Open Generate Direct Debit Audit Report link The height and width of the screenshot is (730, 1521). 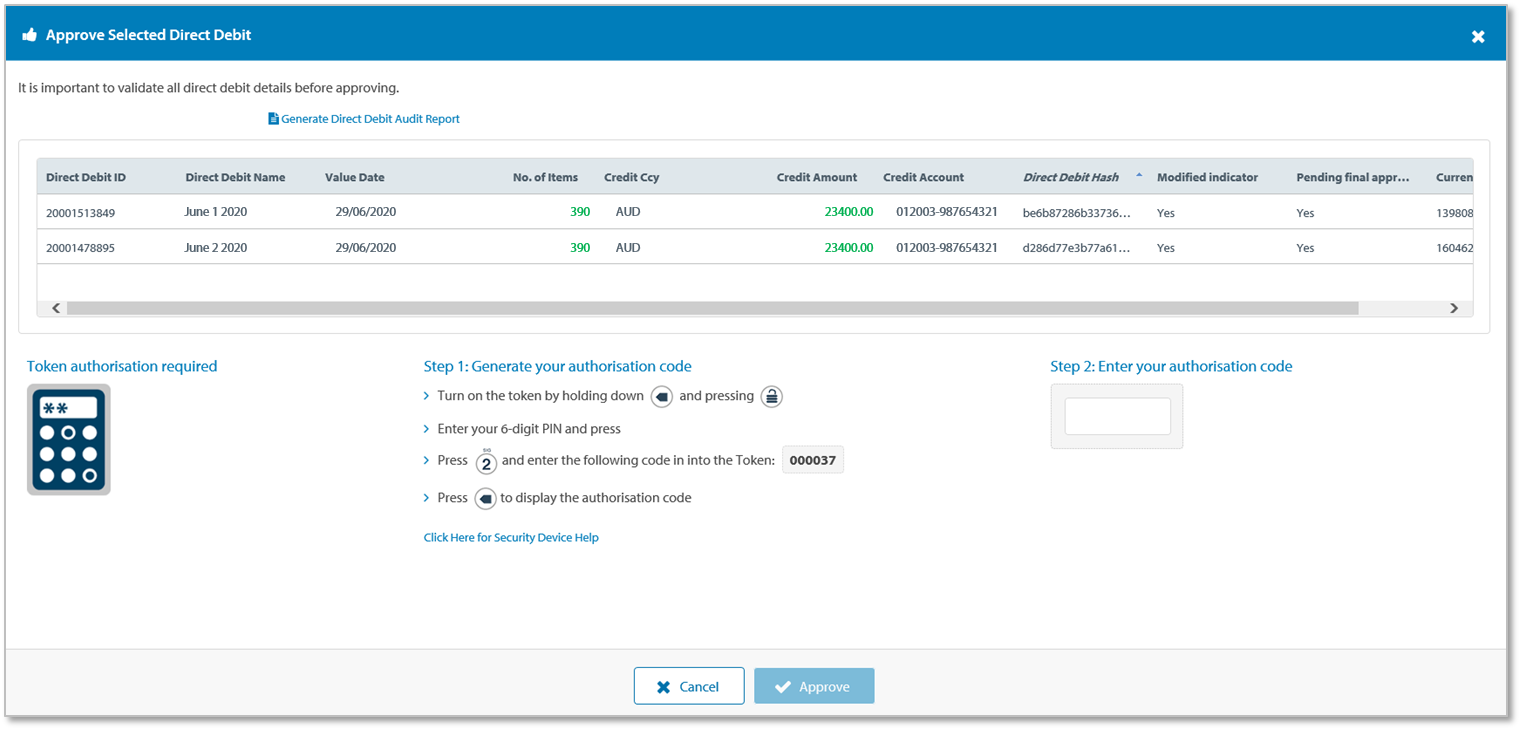point(369,119)
